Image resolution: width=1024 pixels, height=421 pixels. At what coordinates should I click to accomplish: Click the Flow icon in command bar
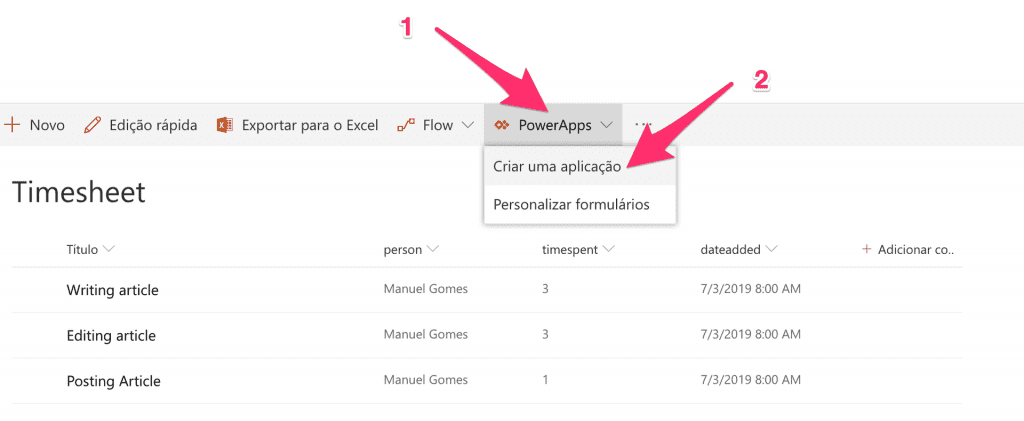[406, 125]
